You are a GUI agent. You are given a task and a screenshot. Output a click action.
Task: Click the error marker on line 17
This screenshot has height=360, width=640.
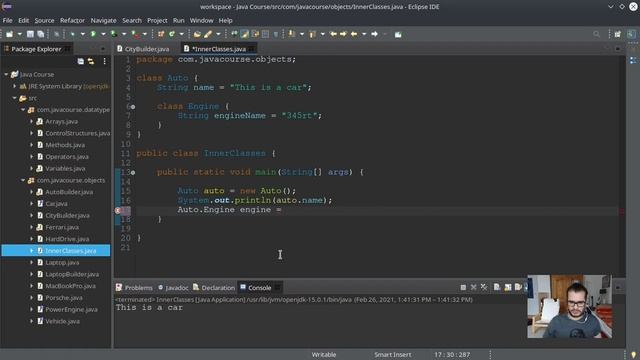[x=118, y=210]
